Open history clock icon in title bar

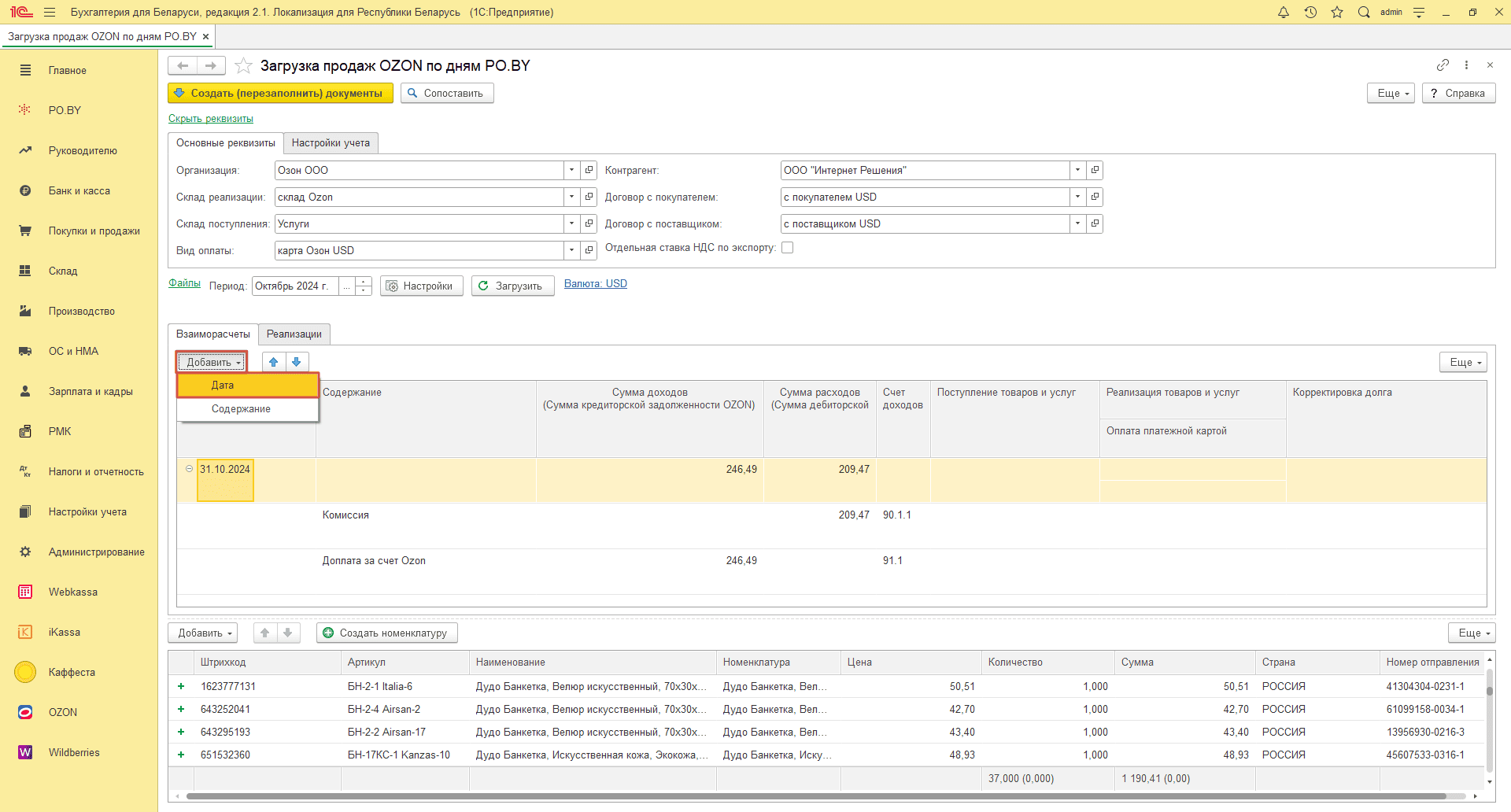[x=1310, y=12]
